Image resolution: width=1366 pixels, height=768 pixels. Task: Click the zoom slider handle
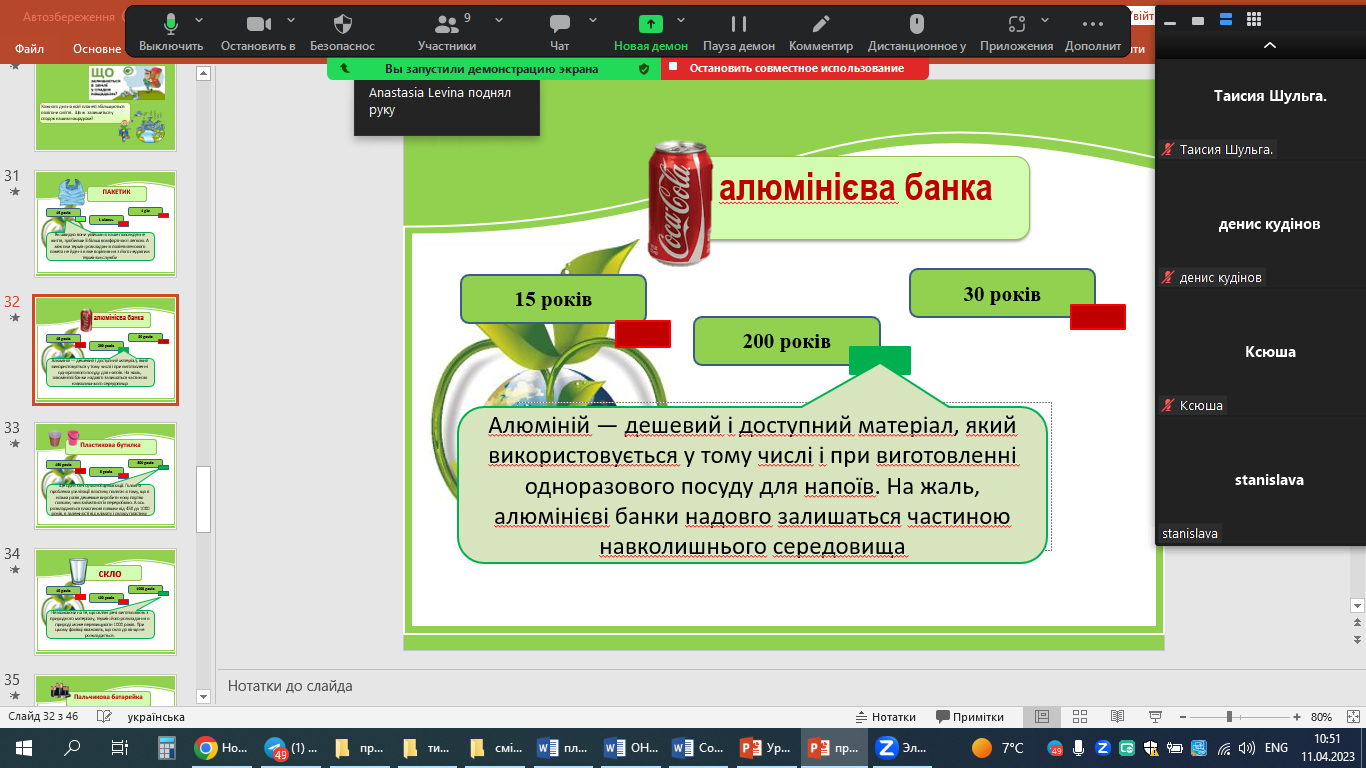pyautogui.click(x=1228, y=717)
